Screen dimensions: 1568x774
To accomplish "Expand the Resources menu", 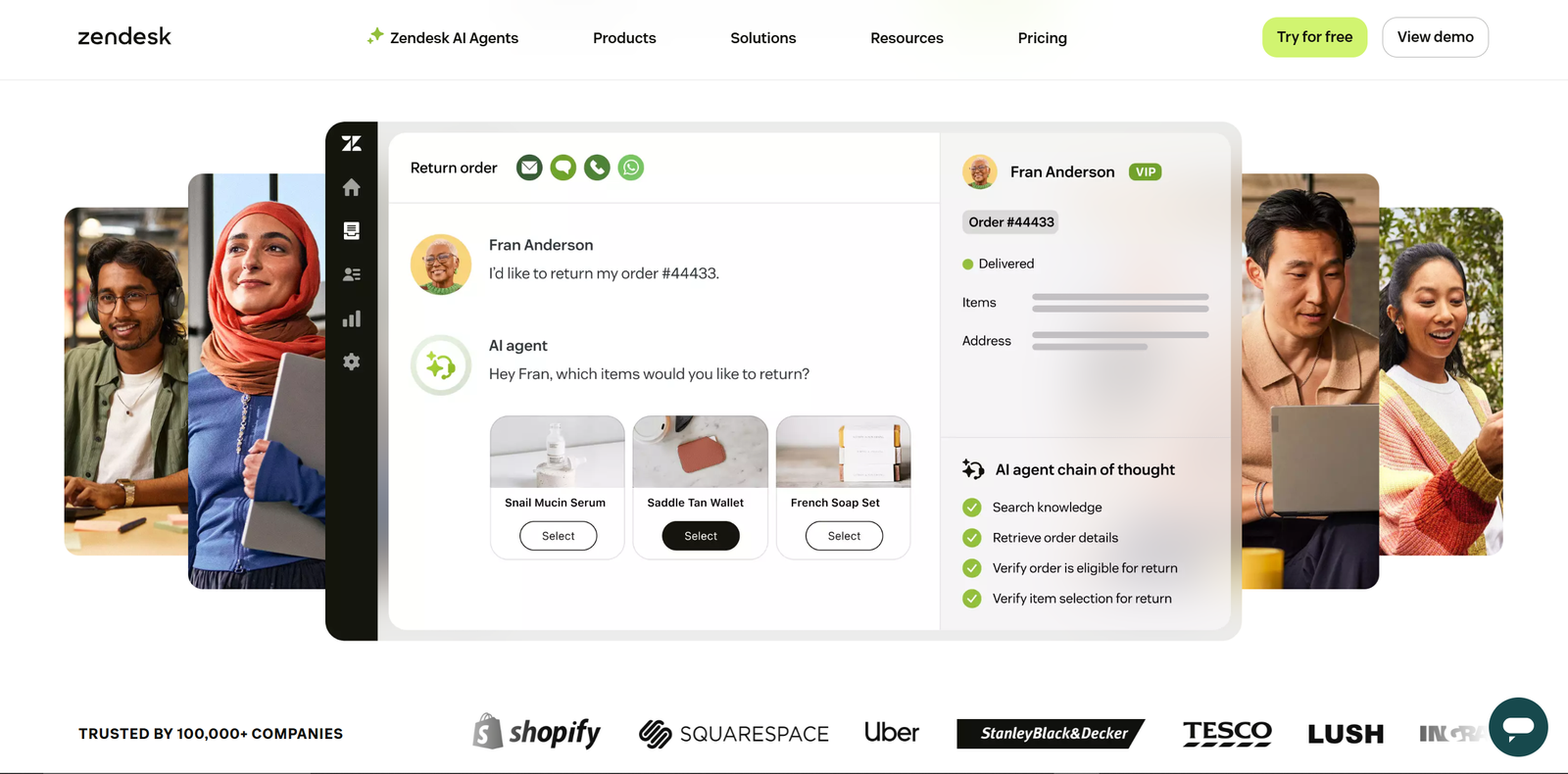I will click(906, 38).
